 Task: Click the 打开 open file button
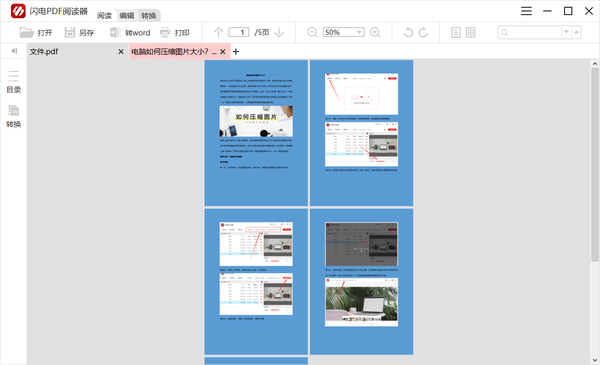(x=36, y=33)
